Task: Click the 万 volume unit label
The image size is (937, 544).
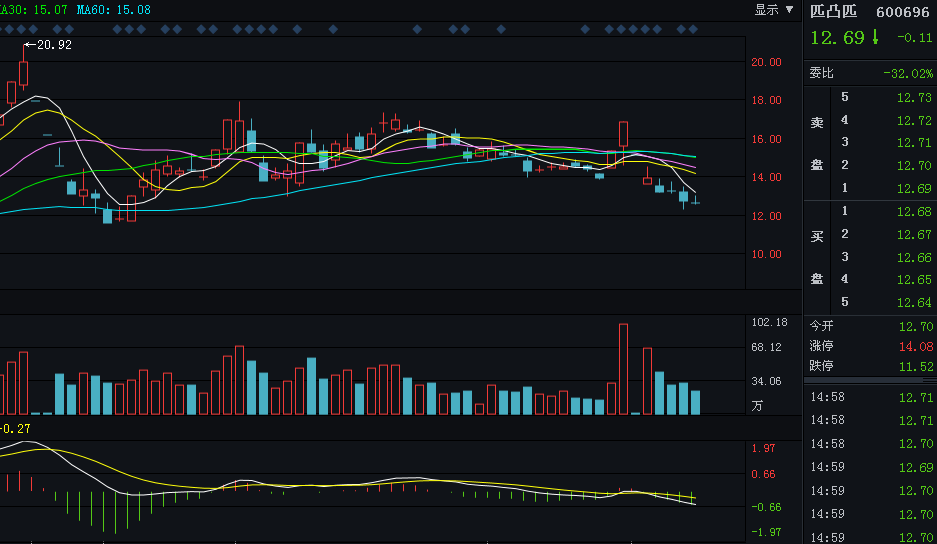Action: click(x=757, y=407)
